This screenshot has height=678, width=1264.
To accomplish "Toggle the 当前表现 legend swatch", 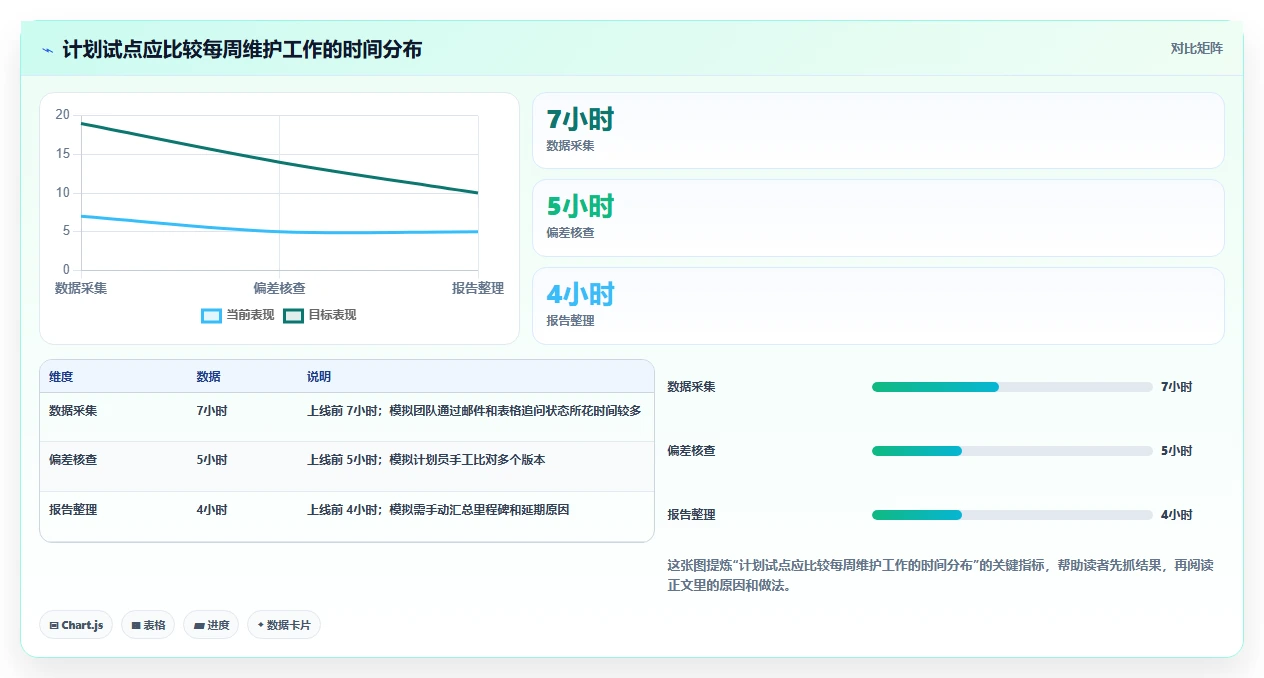I will [211, 315].
